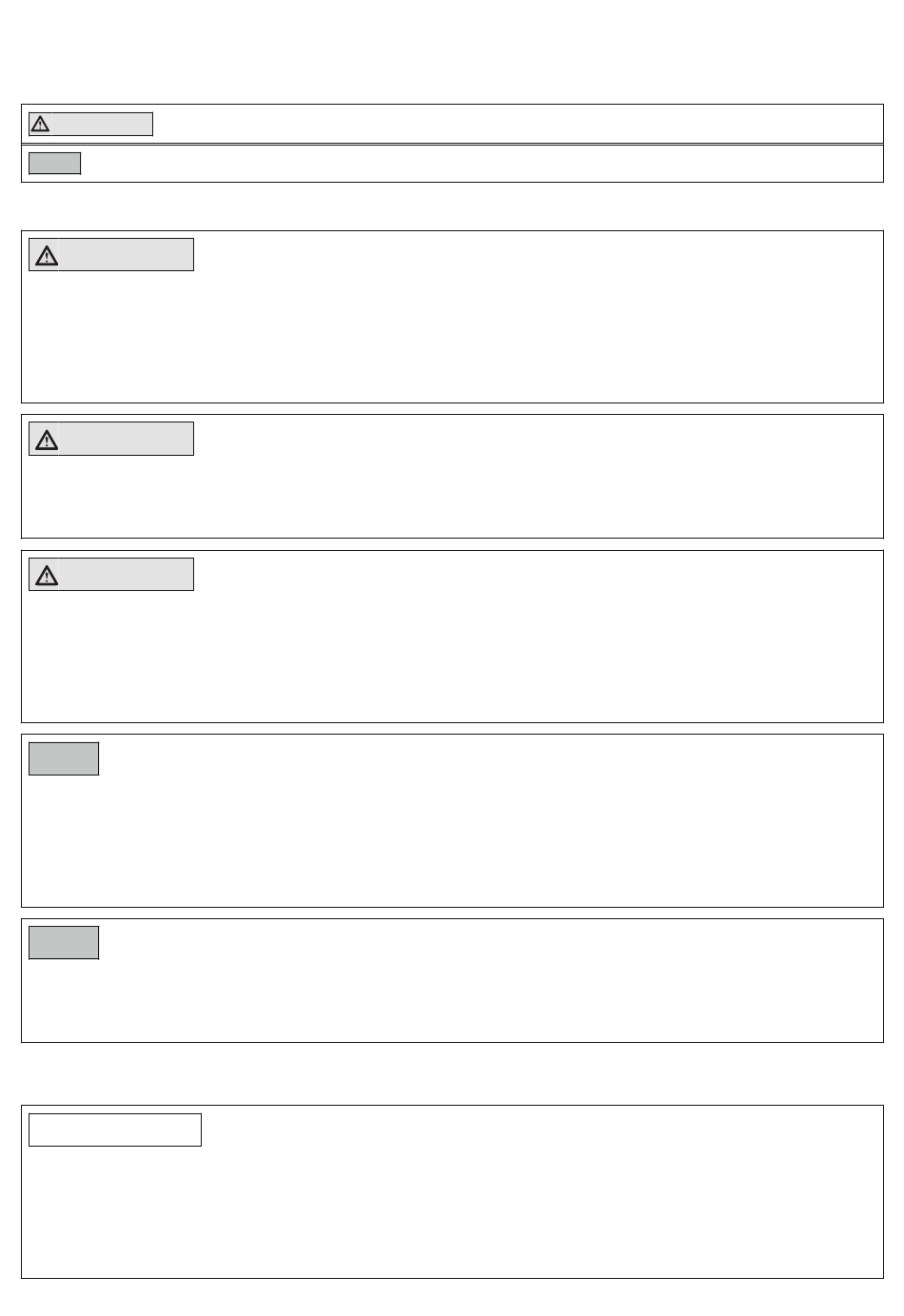Click the white outlined box in the bottom panel
Image resolution: width=904 pixels, height=1316 pixels.
click(115, 1129)
